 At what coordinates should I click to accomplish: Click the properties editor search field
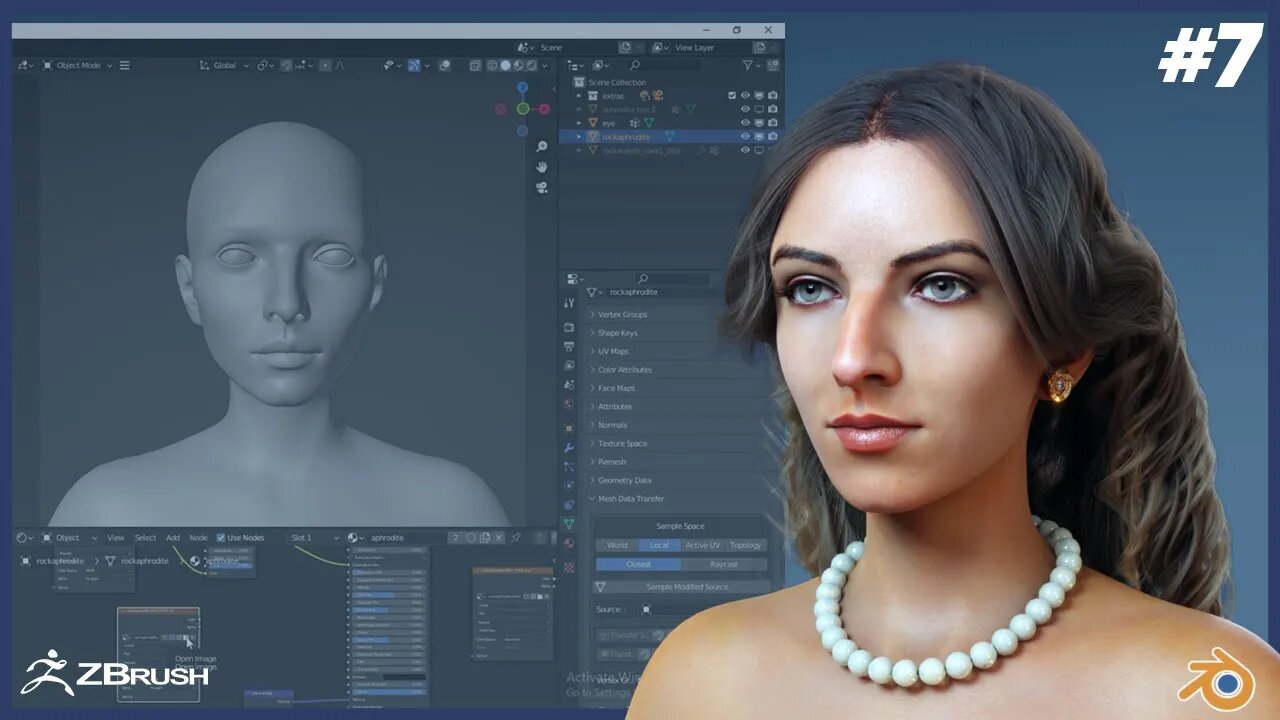point(672,278)
